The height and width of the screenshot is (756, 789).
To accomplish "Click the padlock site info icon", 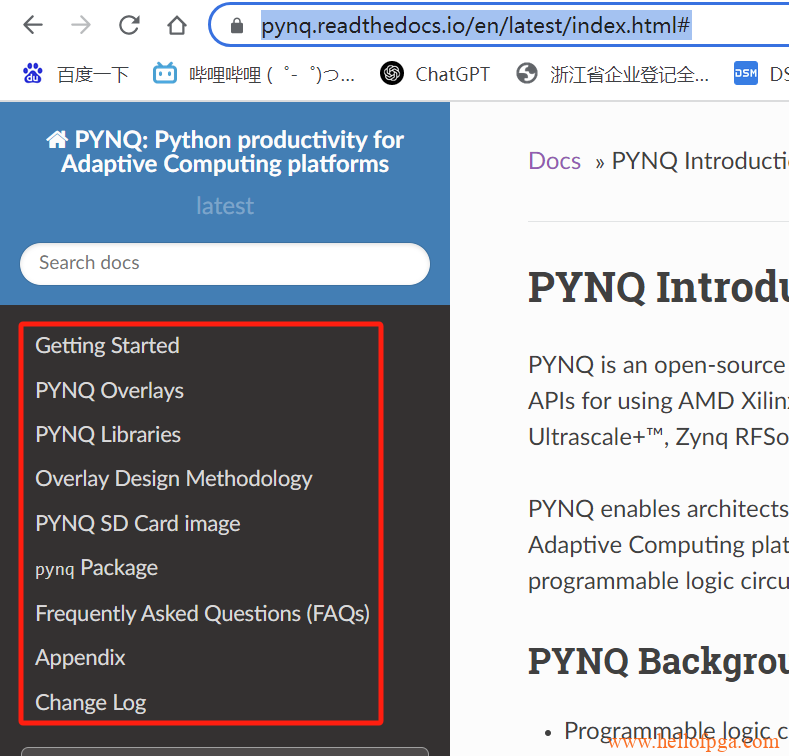I will pyautogui.click(x=236, y=25).
